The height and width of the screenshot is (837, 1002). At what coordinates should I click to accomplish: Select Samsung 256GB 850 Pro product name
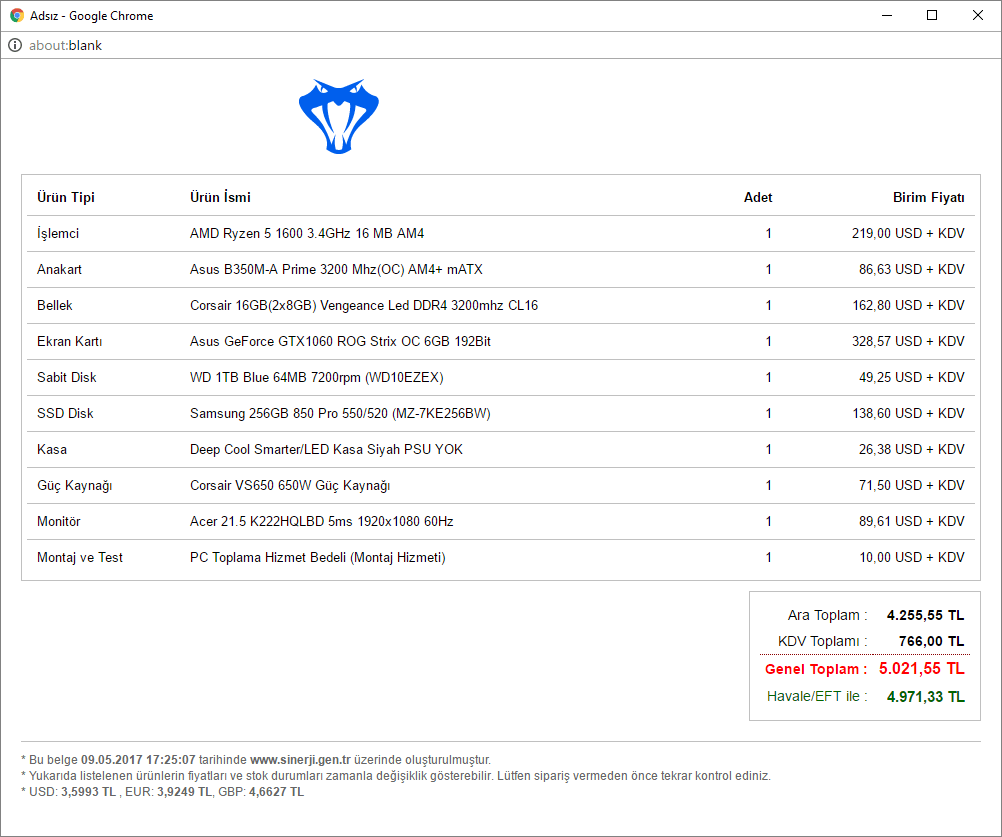tap(341, 413)
